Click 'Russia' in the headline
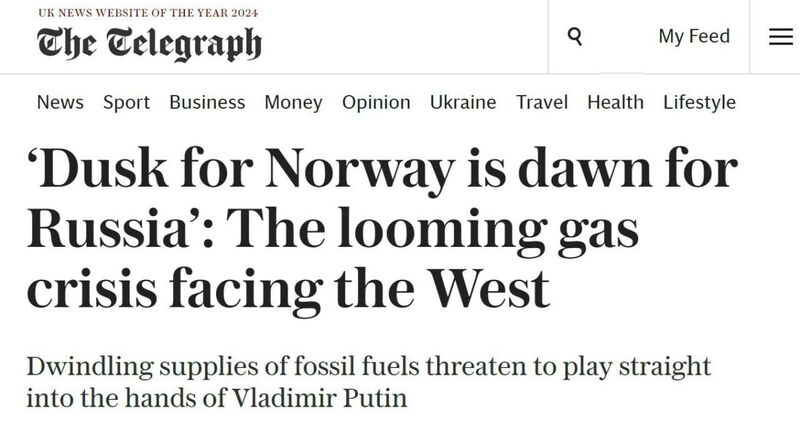800x443 pixels. pos(108,230)
